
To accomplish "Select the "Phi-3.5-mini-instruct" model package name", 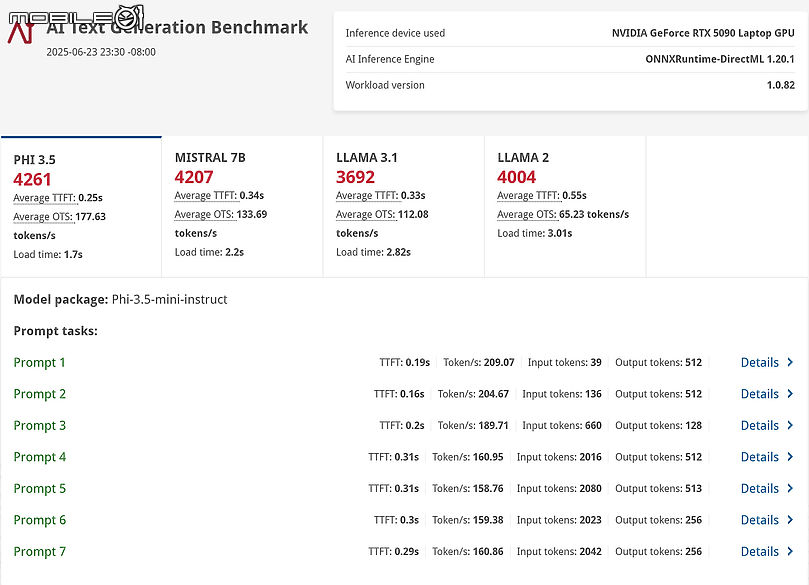I will coord(170,300).
